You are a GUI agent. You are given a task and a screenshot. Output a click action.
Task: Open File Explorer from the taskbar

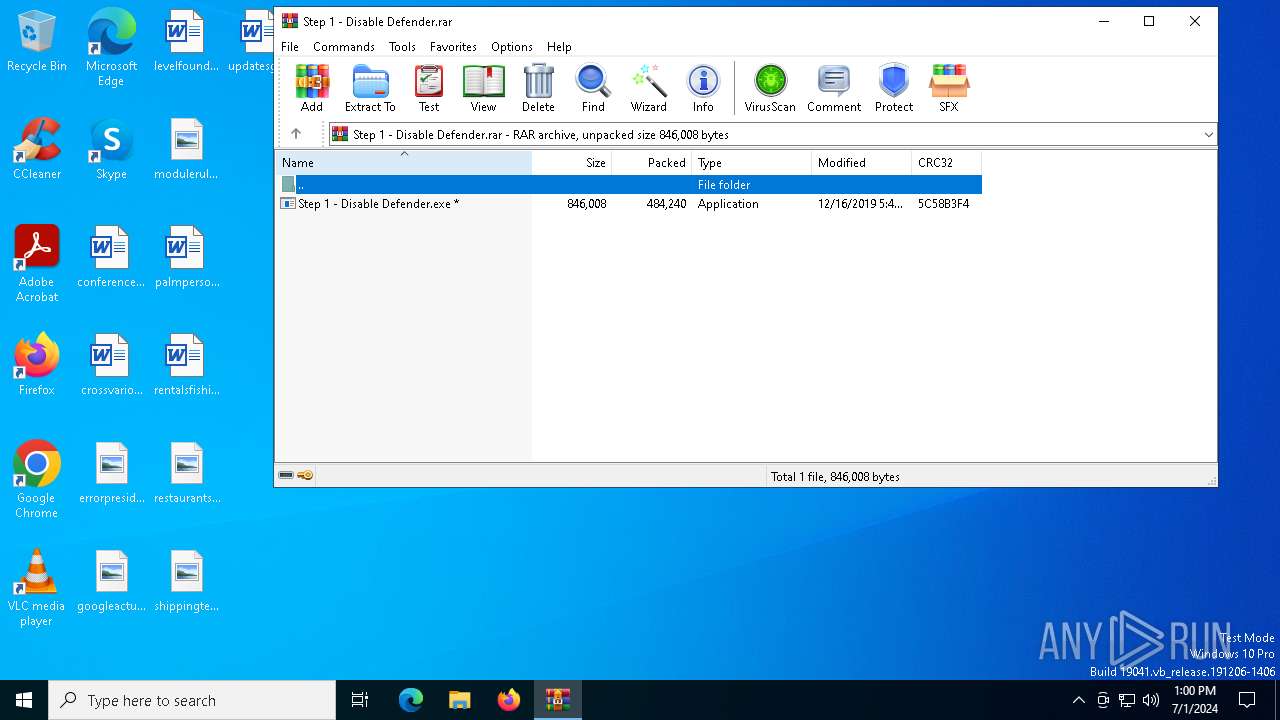tap(459, 700)
